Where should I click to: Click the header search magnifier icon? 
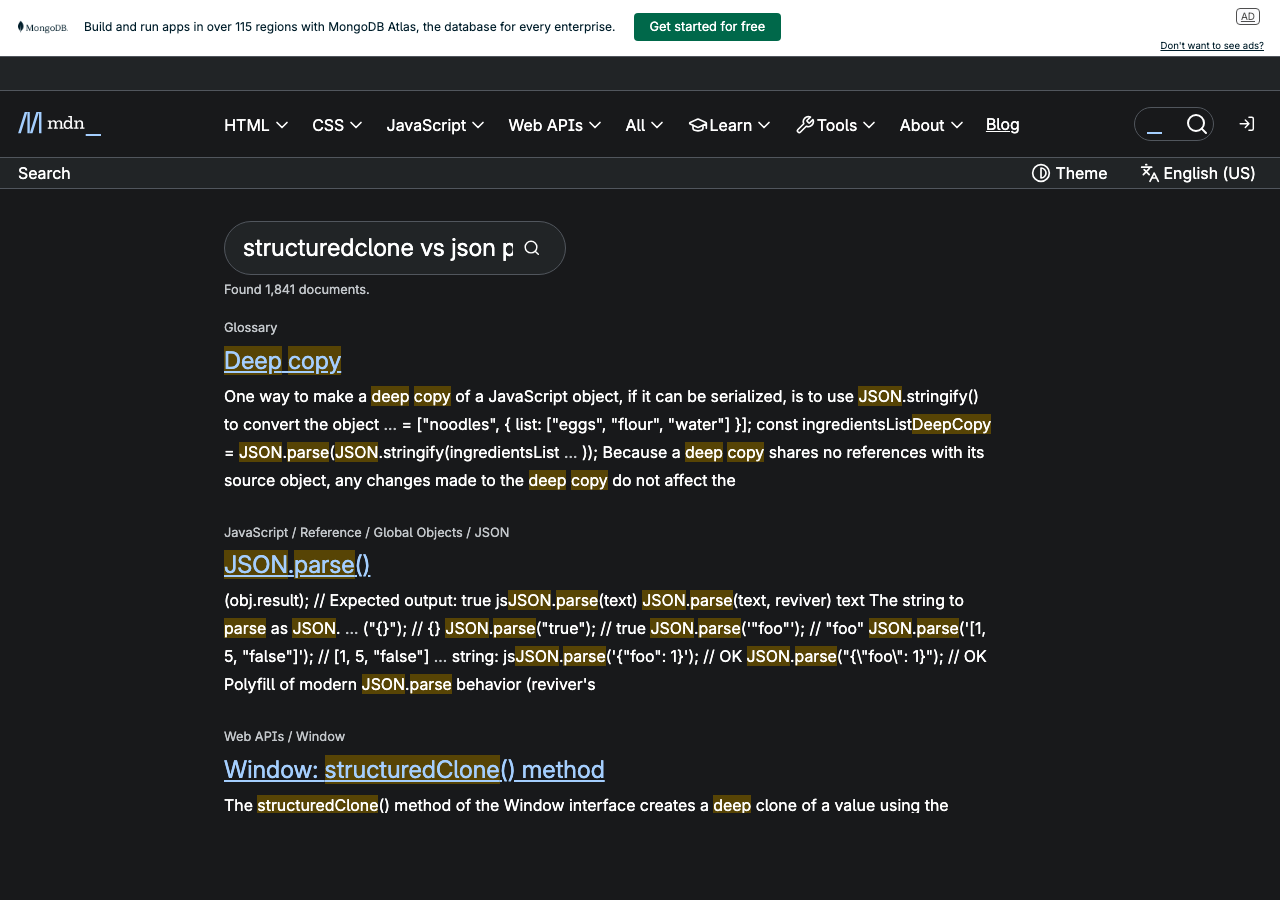(x=1197, y=123)
